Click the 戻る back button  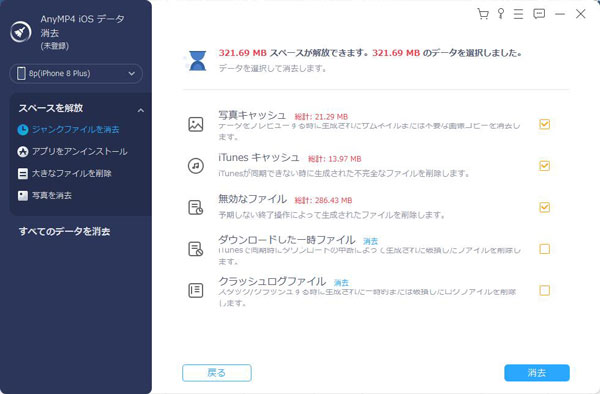[x=217, y=373]
